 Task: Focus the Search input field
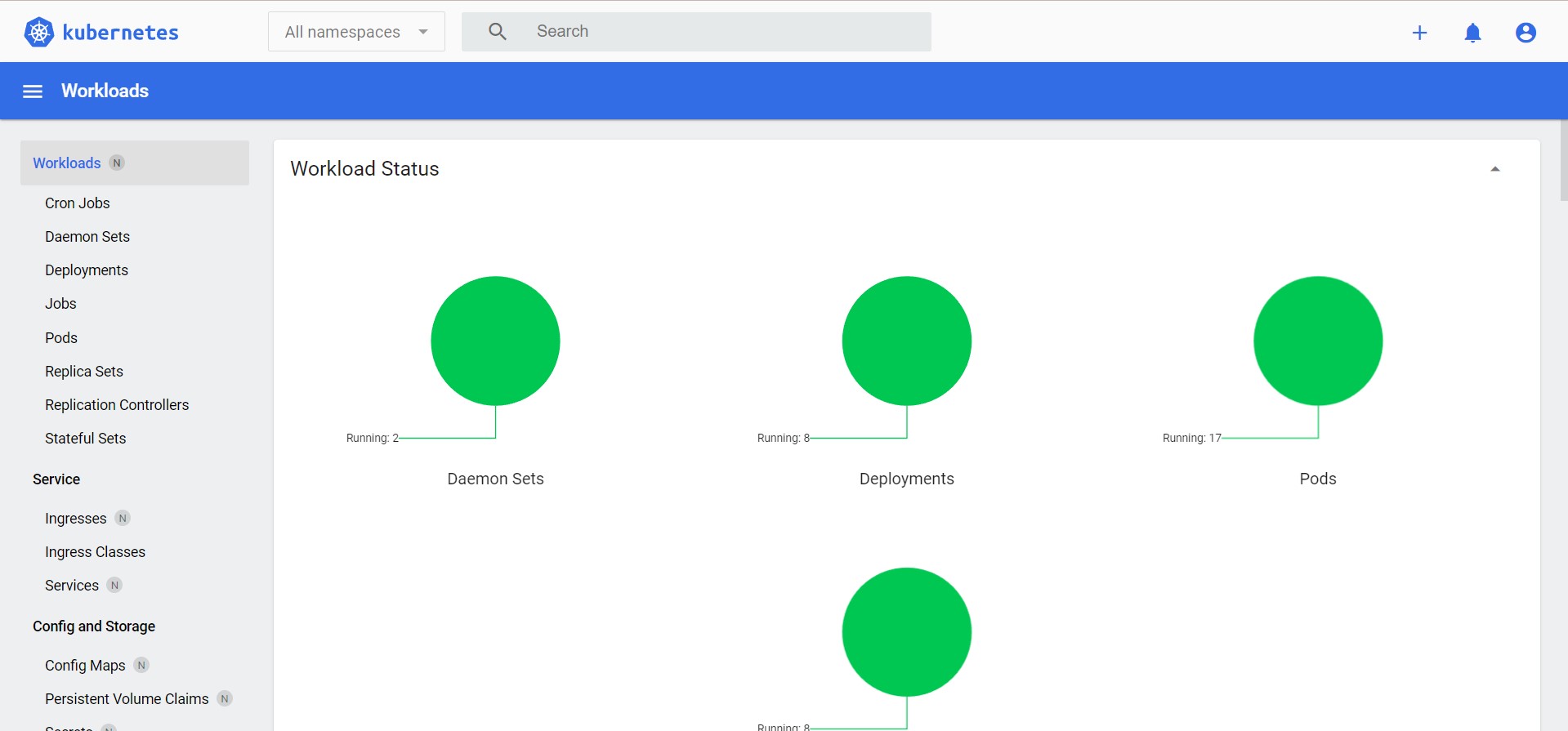click(x=696, y=32)
